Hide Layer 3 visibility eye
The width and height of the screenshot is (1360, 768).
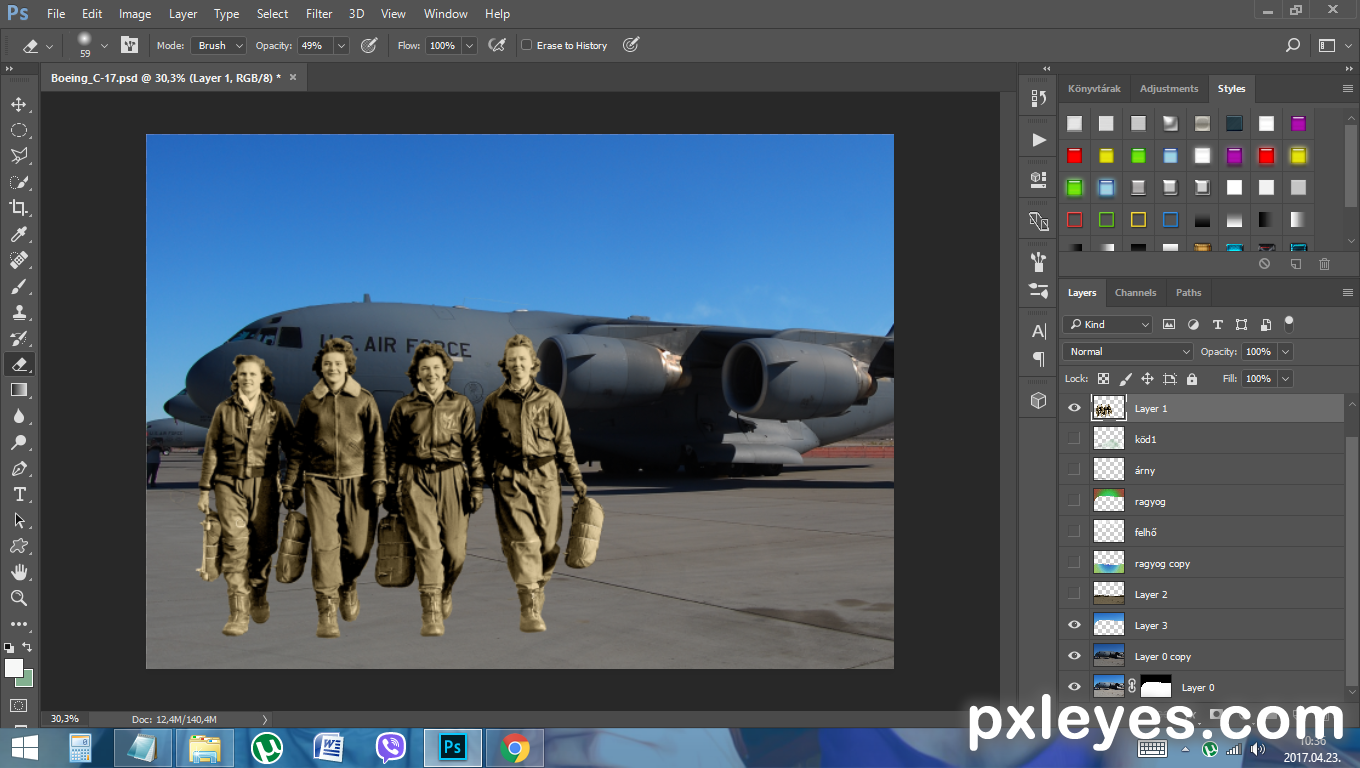(x=1074, y=625)
